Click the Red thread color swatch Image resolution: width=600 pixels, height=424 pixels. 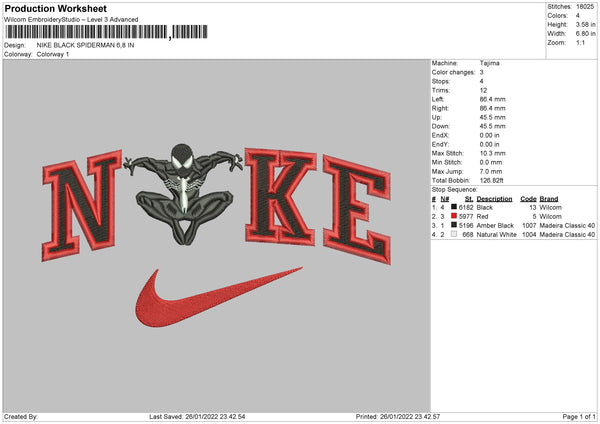tap(454, 216)
